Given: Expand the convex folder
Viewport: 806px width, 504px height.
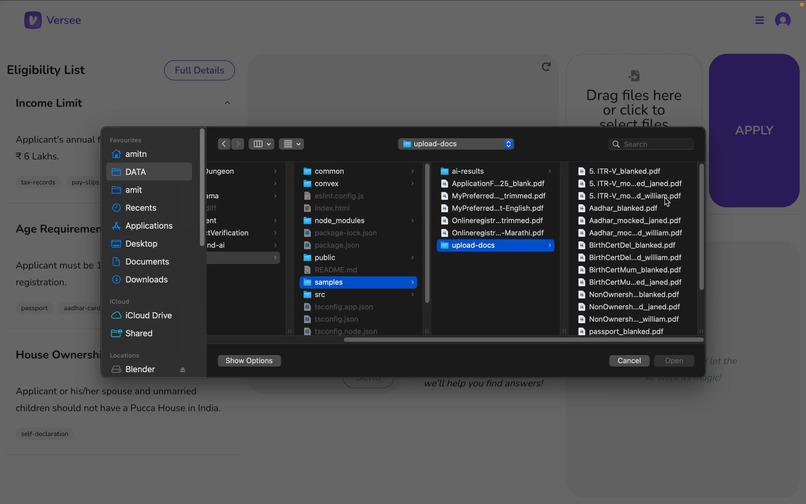Looking at the screenshot, I should click(x=358, y=184).
